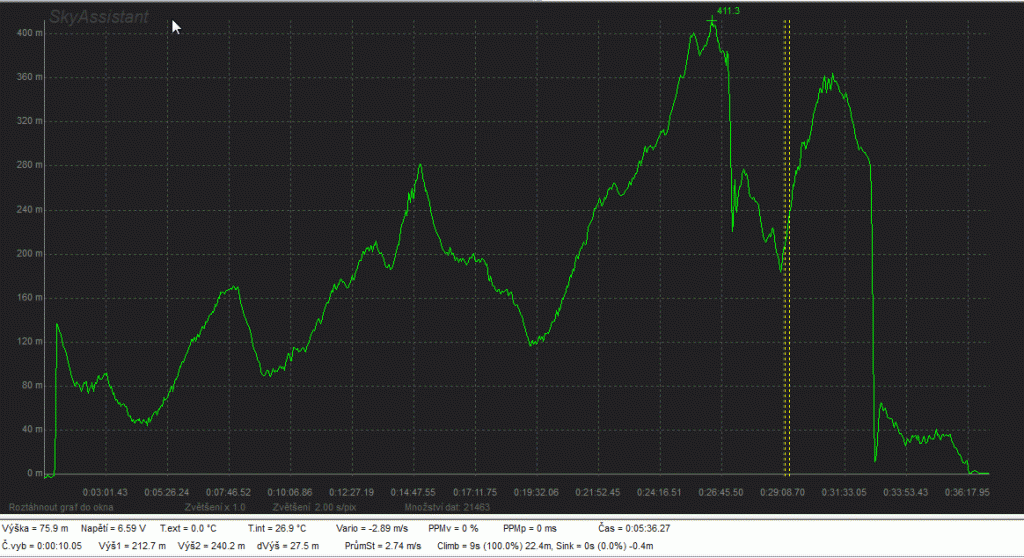Click the Napětí = 6.59 V readout
The image size is (1024, 558).
[116, 528]
